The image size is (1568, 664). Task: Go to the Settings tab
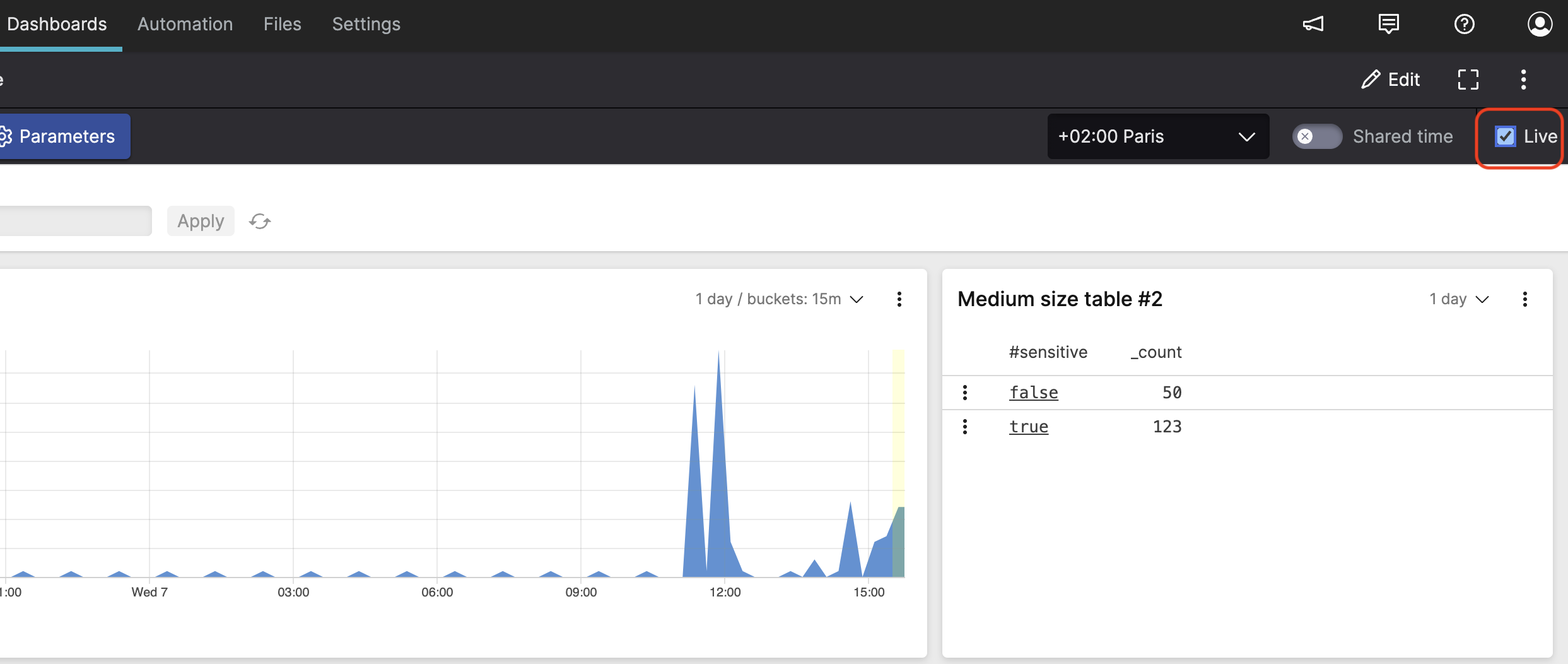coord(366,24)
